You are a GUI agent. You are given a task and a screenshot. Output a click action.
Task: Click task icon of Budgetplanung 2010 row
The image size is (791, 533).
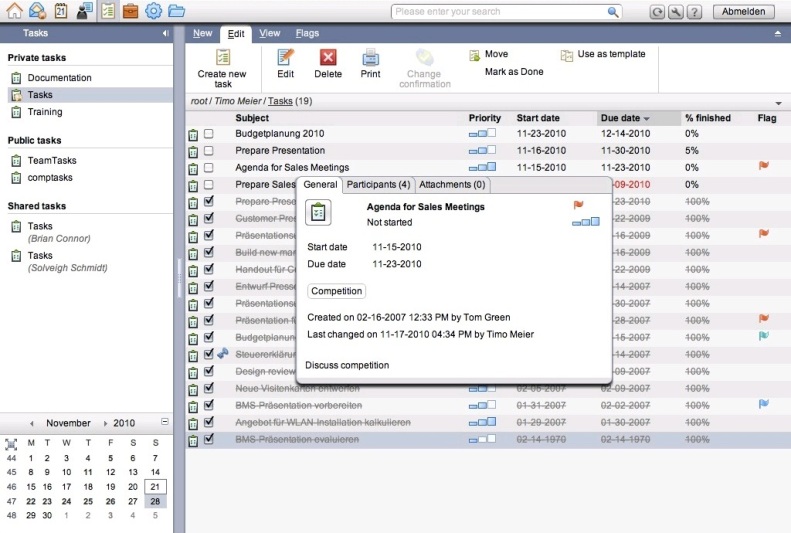193,135
